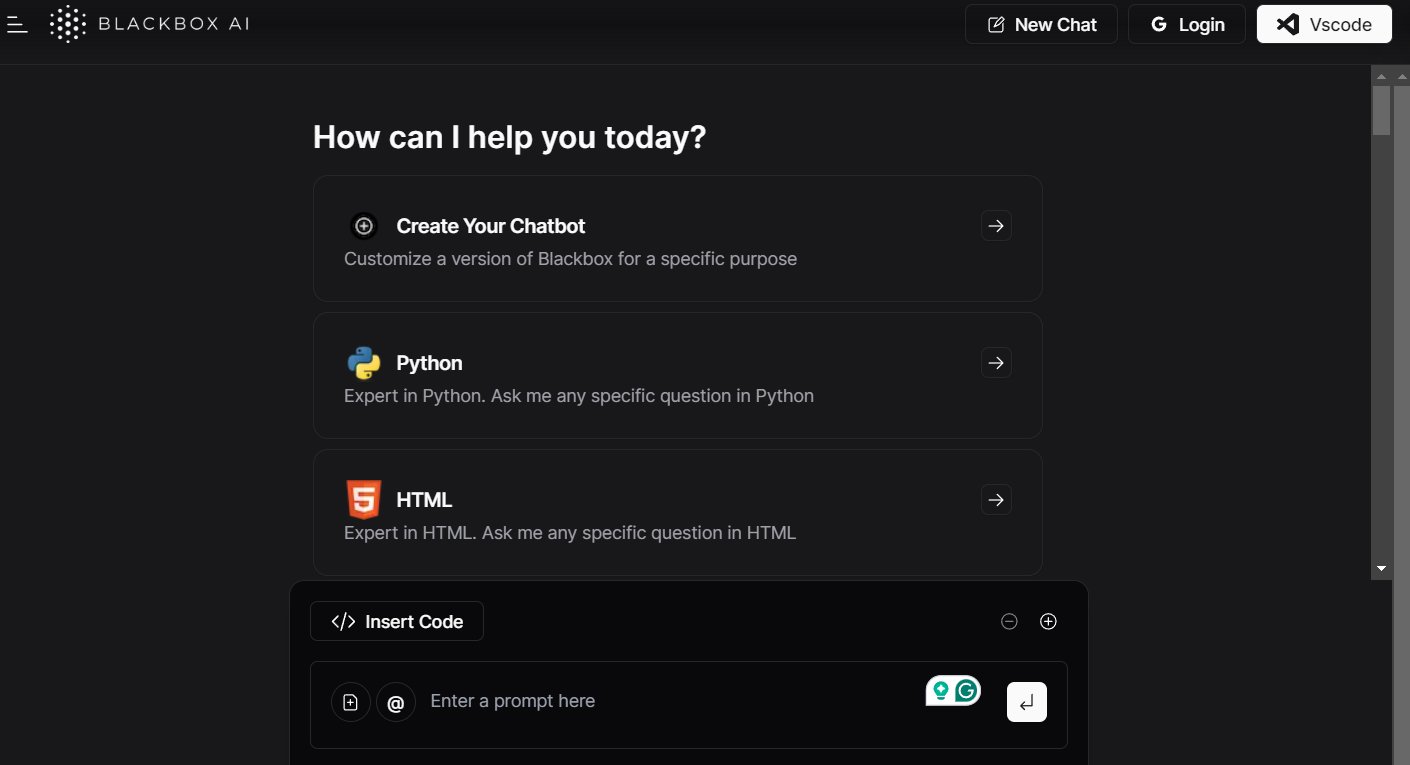Open the Python expert arrow
The height and width of the screenshot is (765, 1410).
click(x=996, y=362)
